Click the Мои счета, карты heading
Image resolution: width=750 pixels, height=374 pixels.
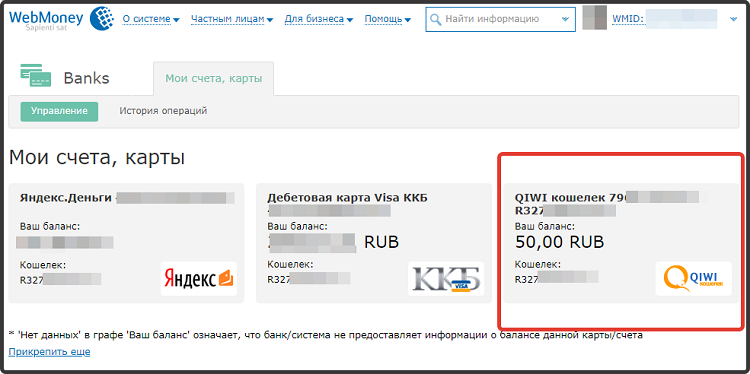(x=97, y=158)
